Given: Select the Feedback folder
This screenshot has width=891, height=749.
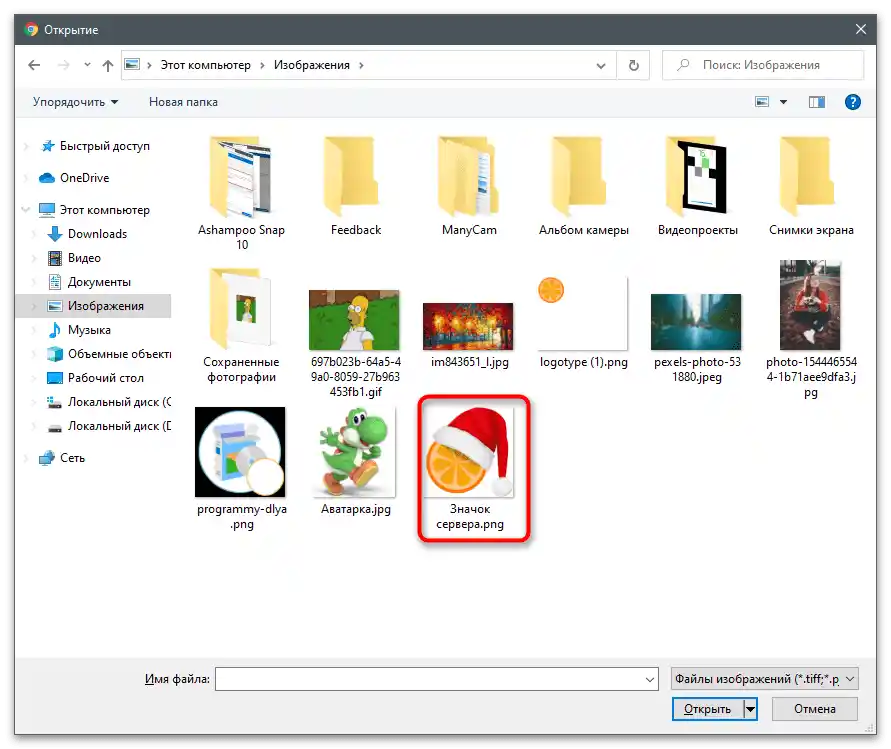Looking at the screenshot, I should pyautogui.click(x=356, y=188).
